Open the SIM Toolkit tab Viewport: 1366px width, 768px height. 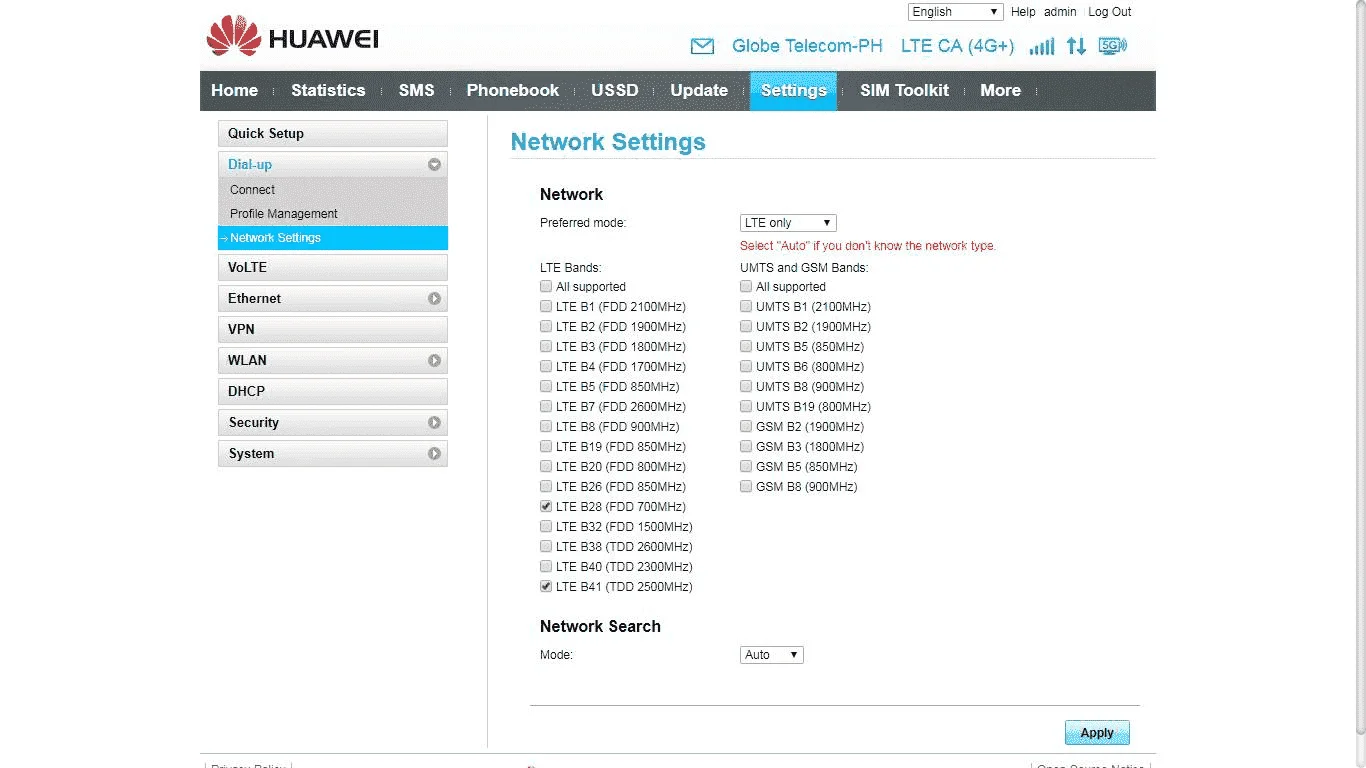click(x=904, y=90)
